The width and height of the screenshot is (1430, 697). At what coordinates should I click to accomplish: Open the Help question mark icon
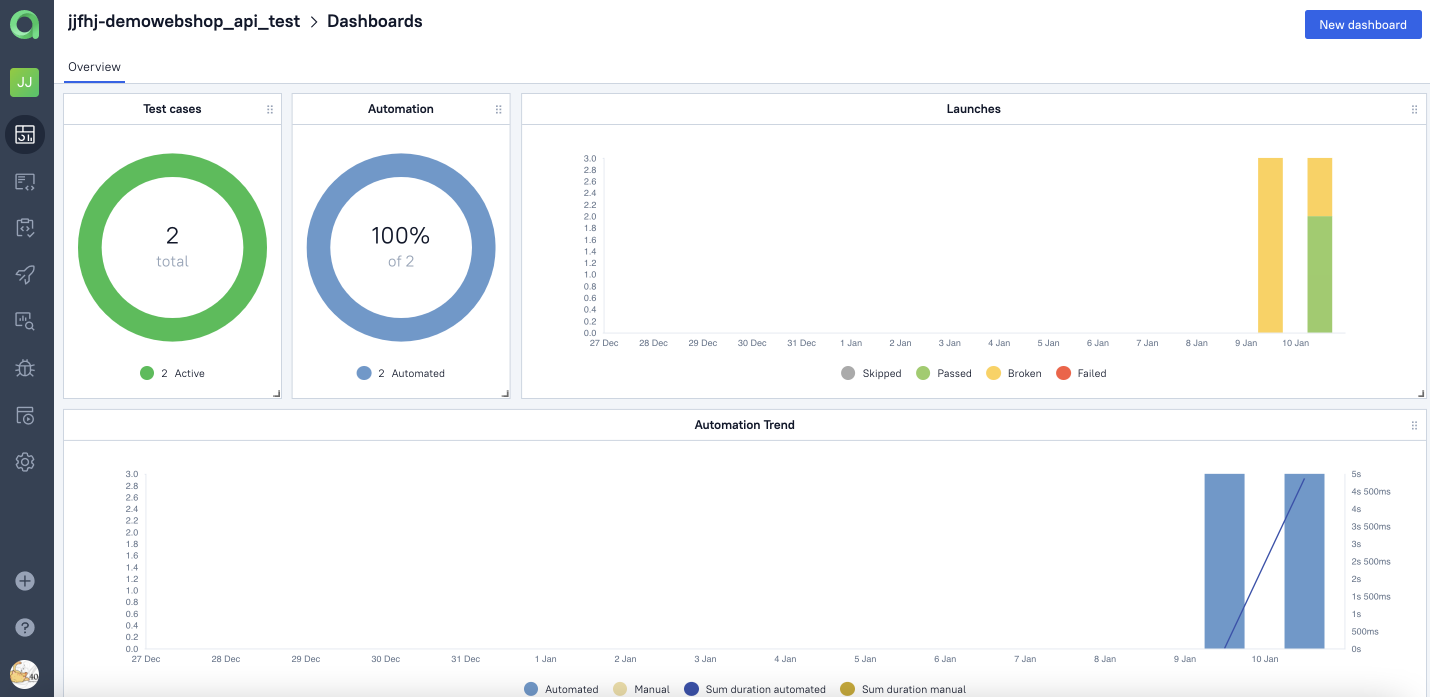point(25,628)
